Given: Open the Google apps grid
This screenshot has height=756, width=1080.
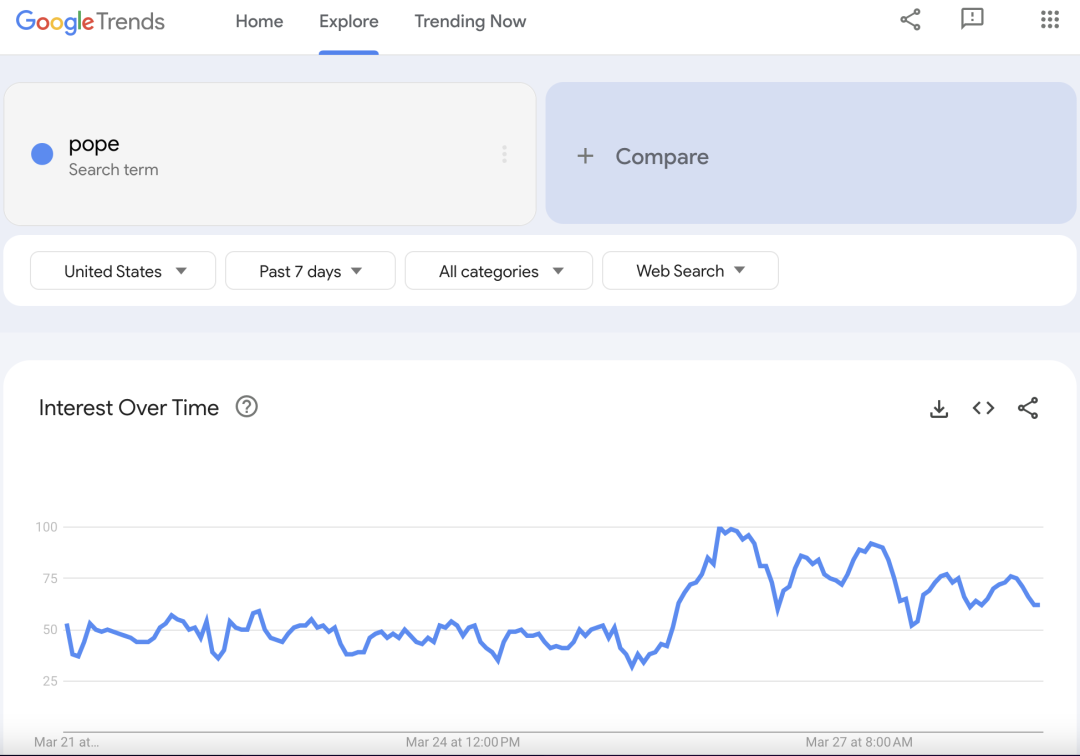Looking at the screenshot, I should [1049, 20].
